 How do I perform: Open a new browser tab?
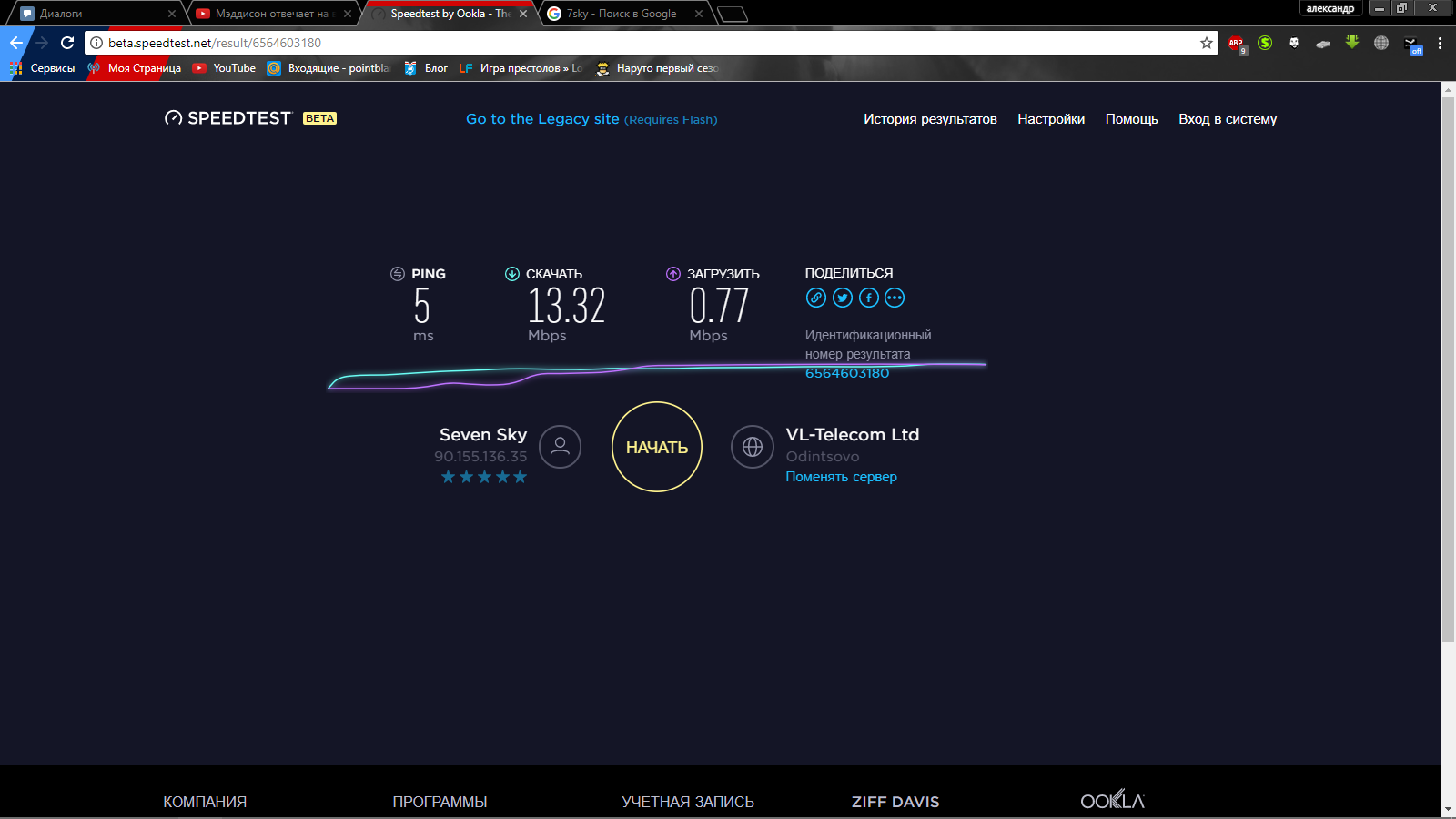733,14
